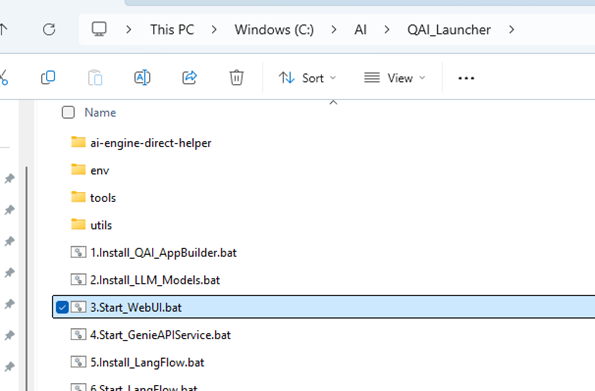Select the tools folder name
The image size is (595, 391).
(103, 198)
